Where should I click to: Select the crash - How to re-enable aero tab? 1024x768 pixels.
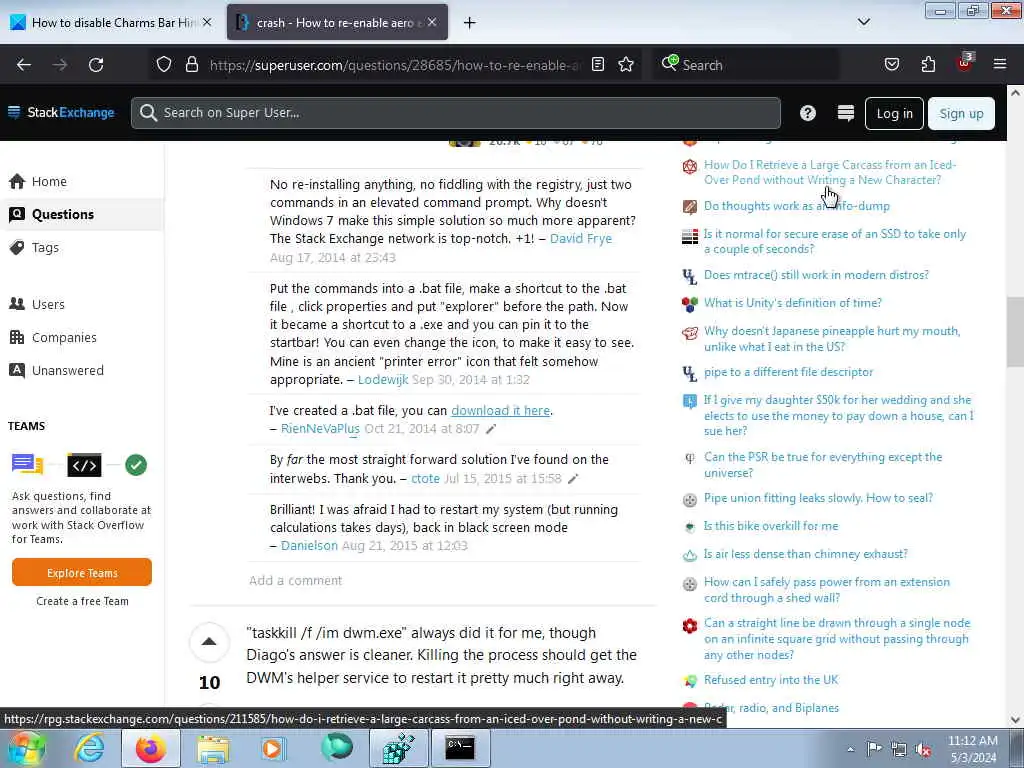pyautogui.click(x=338, y=22)
